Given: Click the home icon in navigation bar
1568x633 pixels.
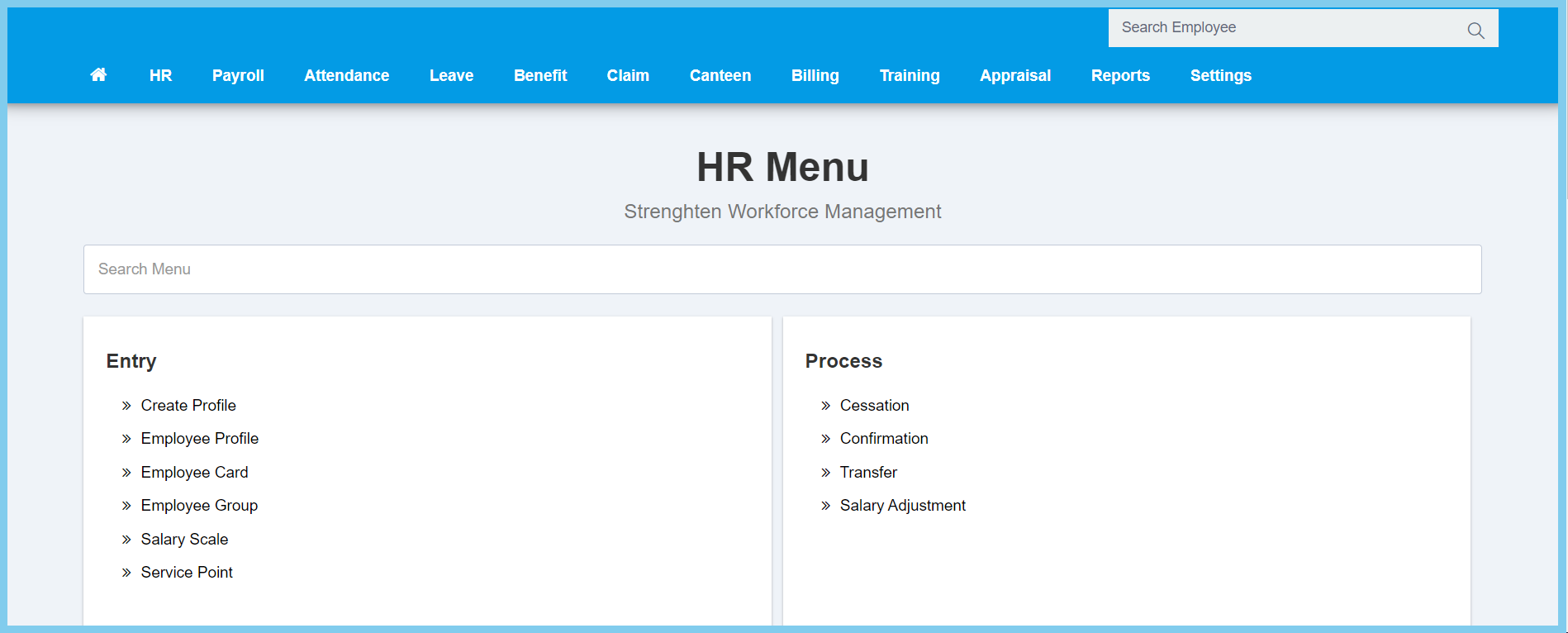Looking at the screenshot, I should [x=98, y=75].
